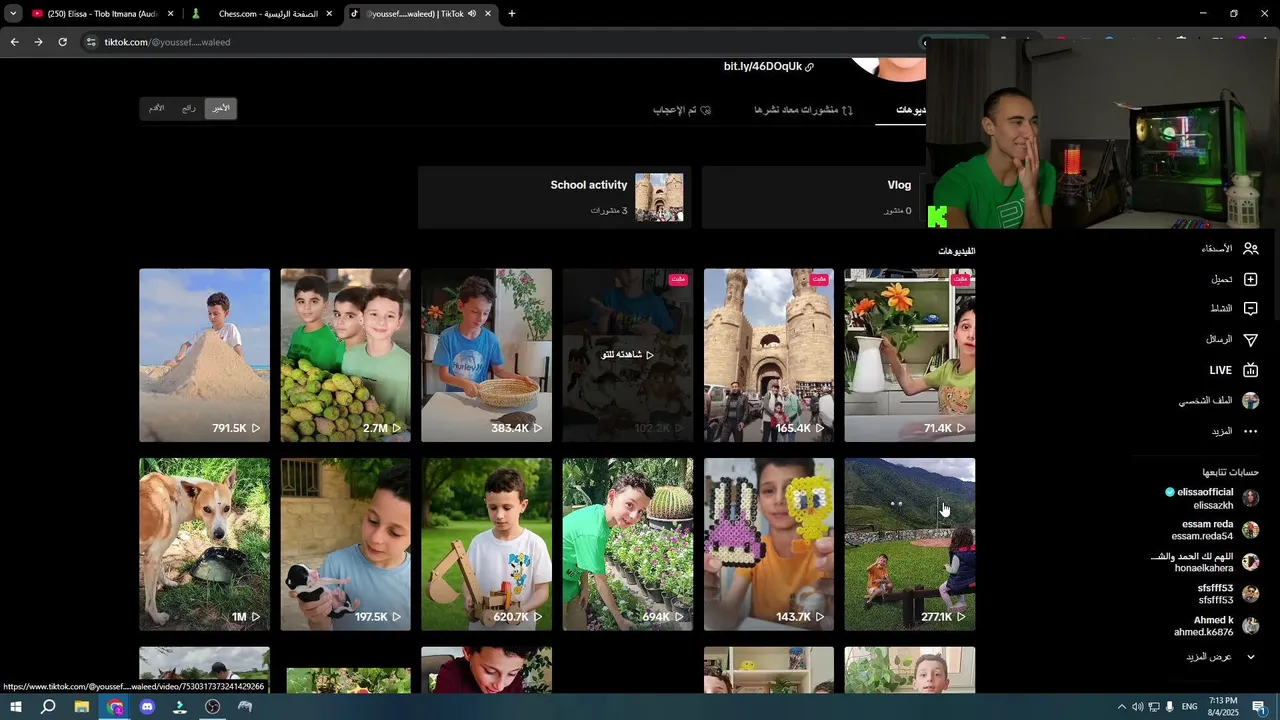Play the sand pyramid video with 791.5K views
Image resolution: width=1280 pixels, height=720 pixels.
coord(204,355)
